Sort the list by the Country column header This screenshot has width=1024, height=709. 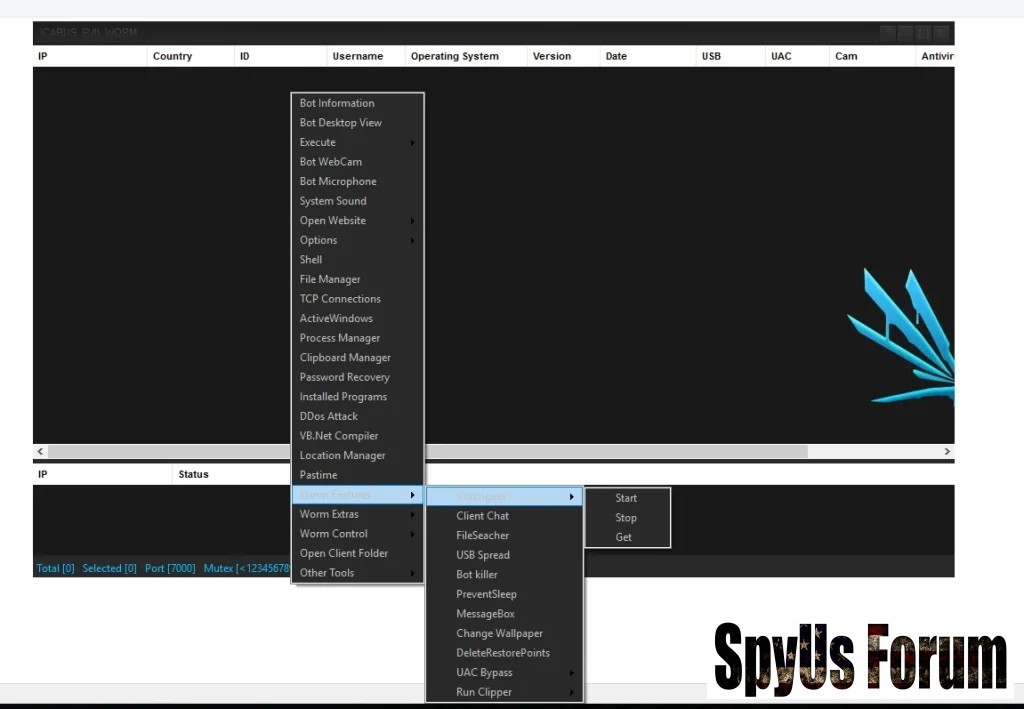[172, 56]
